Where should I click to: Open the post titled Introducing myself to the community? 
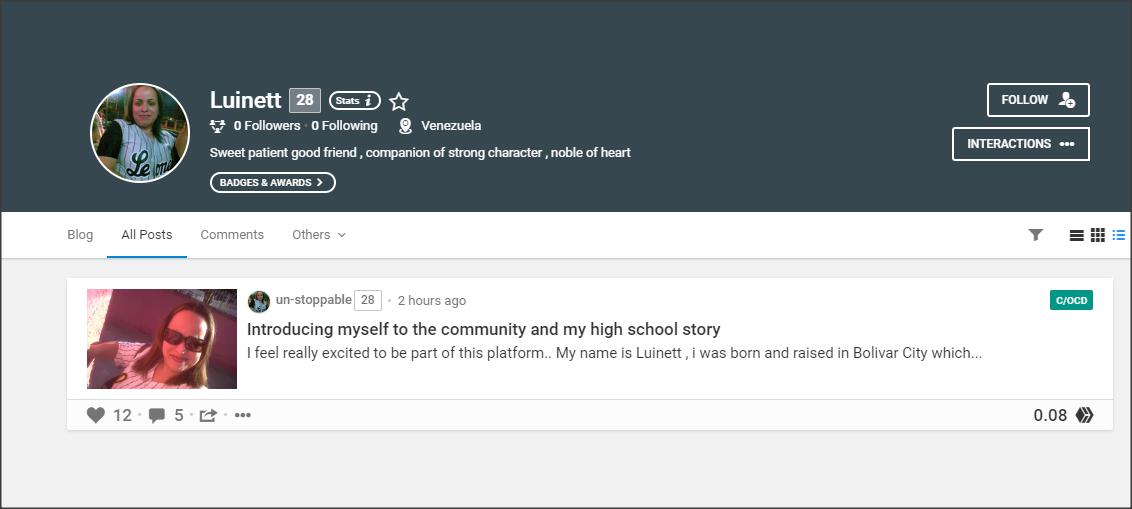(484, 330)
